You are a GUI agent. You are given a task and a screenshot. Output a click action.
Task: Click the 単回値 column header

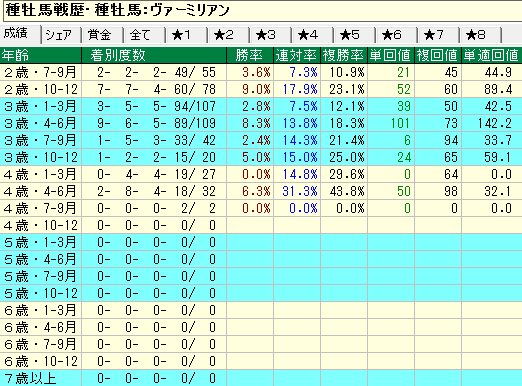coord(391,55)
